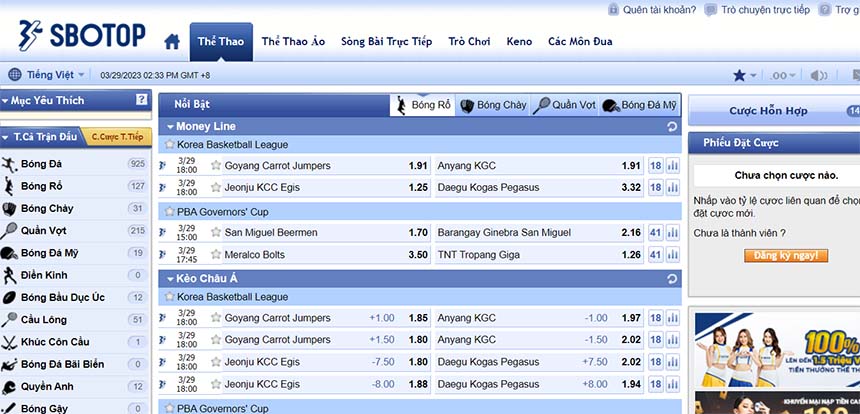Click Bóng Đá soccer icon in sidebar
Viewport: 860px width, 414px height.
click(x=9, y=164)
